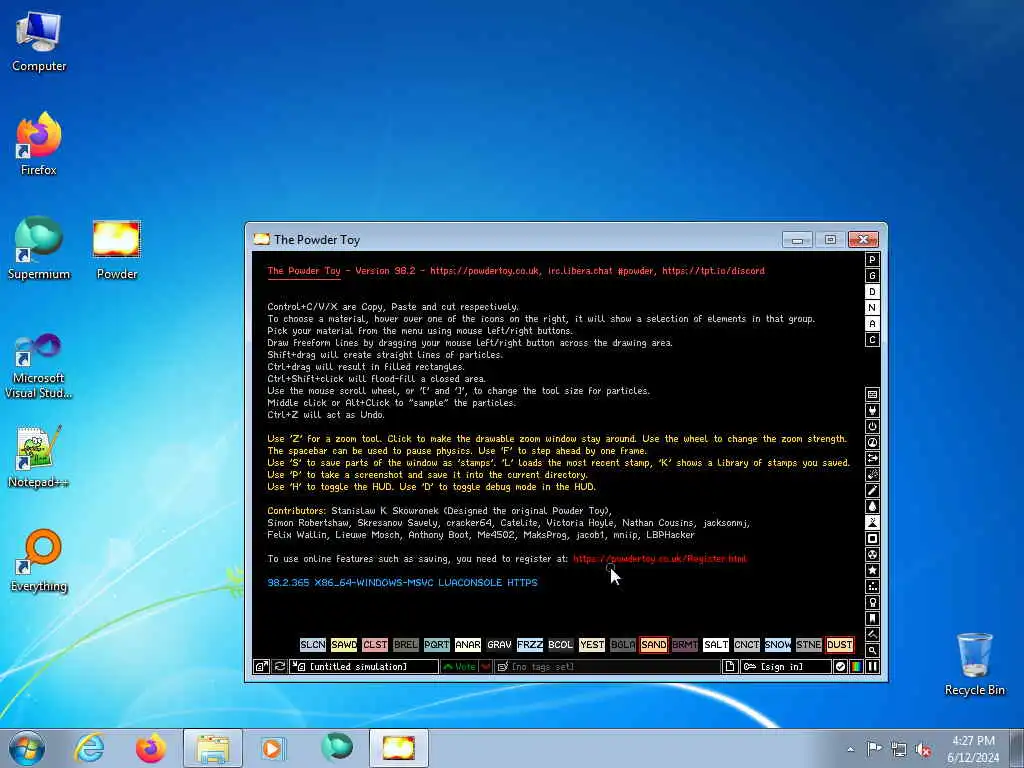Open the Explosives element menu

(872, 474)
